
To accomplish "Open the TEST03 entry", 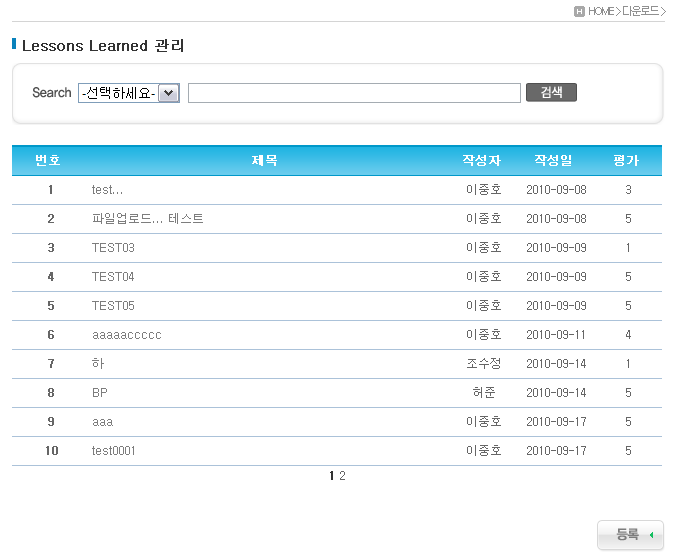I will (113, 248).
